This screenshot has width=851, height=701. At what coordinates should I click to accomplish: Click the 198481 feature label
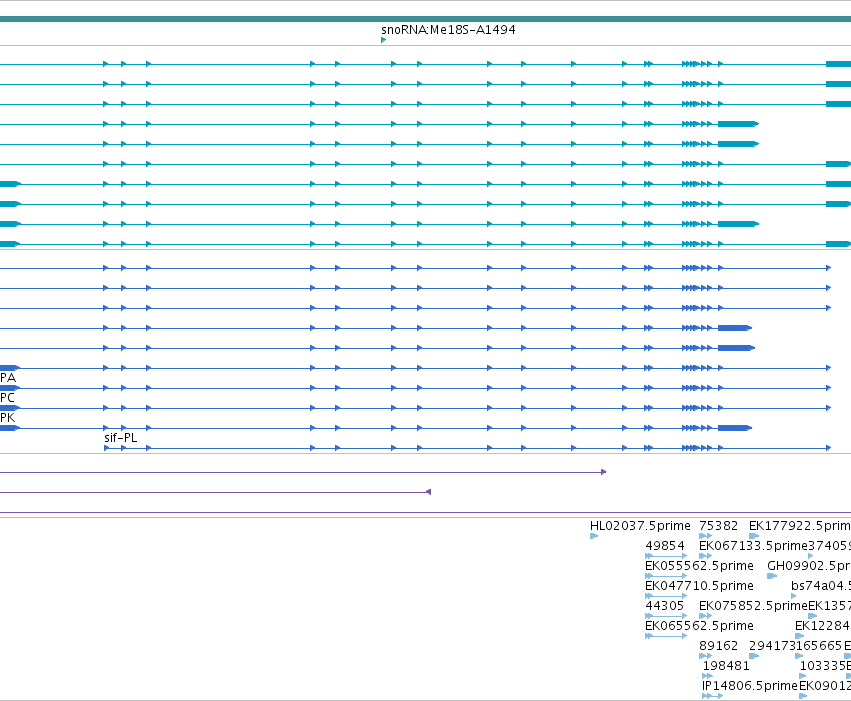click(726, 666)
